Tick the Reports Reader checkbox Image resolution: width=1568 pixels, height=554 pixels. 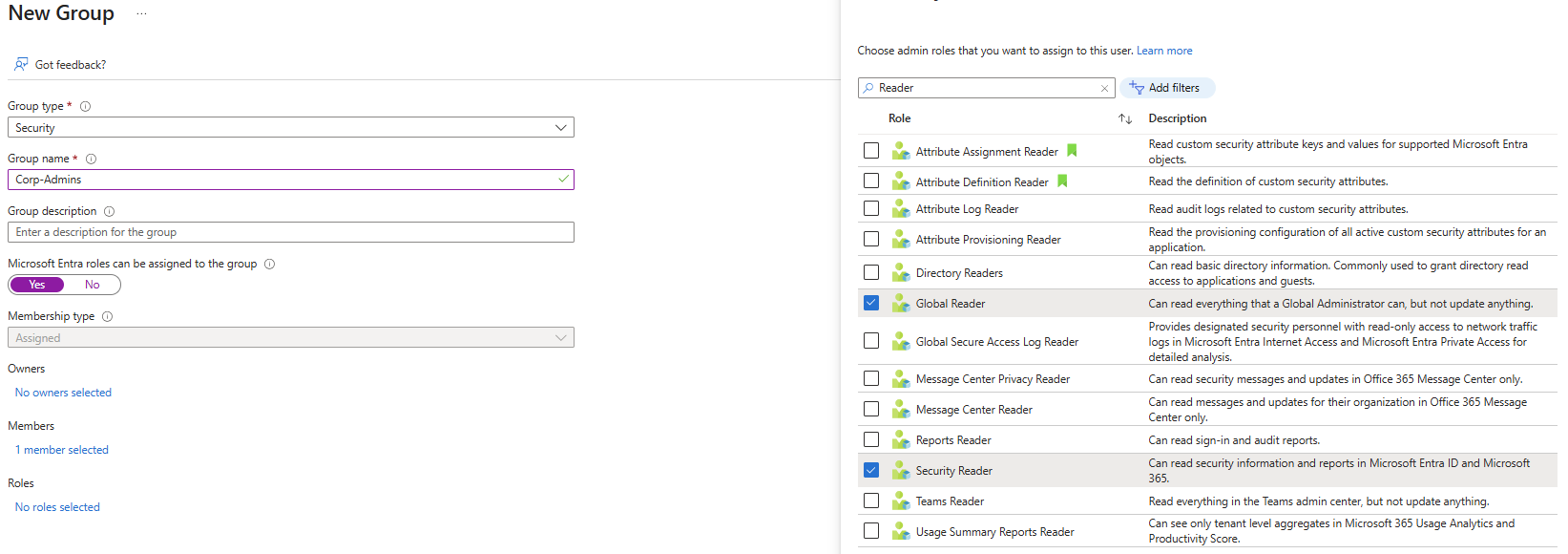[x=870, y=439]
